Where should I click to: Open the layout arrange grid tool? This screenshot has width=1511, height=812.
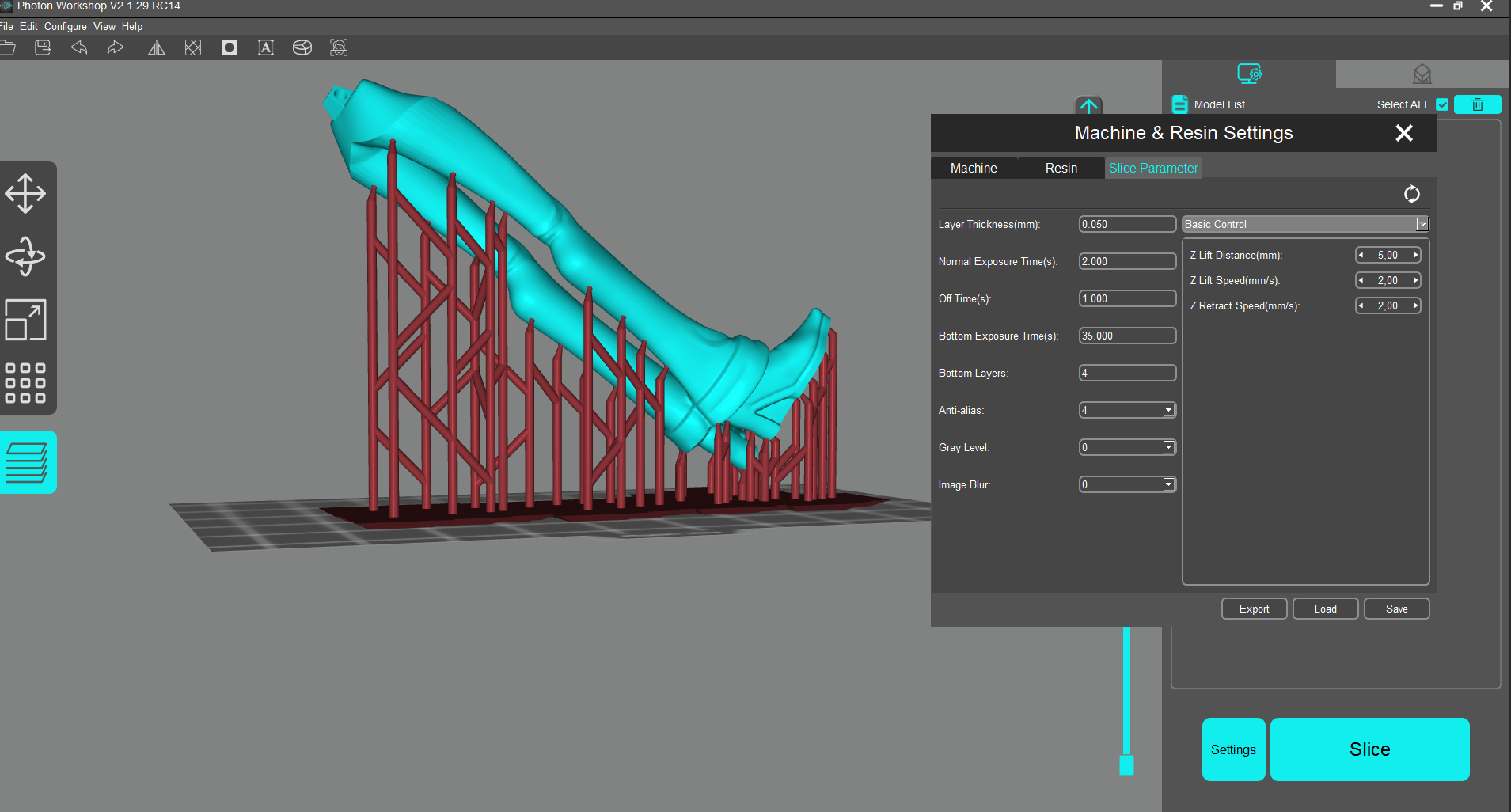coord(25,383)
